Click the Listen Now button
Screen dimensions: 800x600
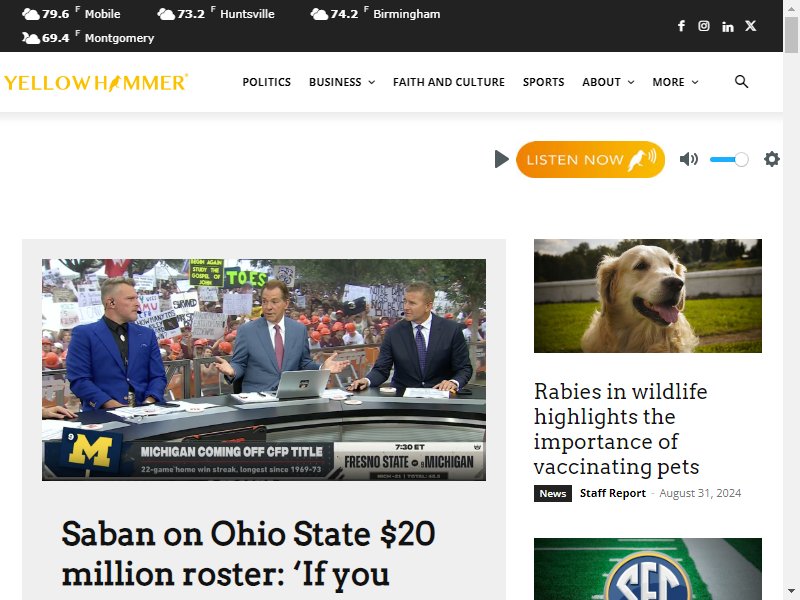tap(590, 160)
